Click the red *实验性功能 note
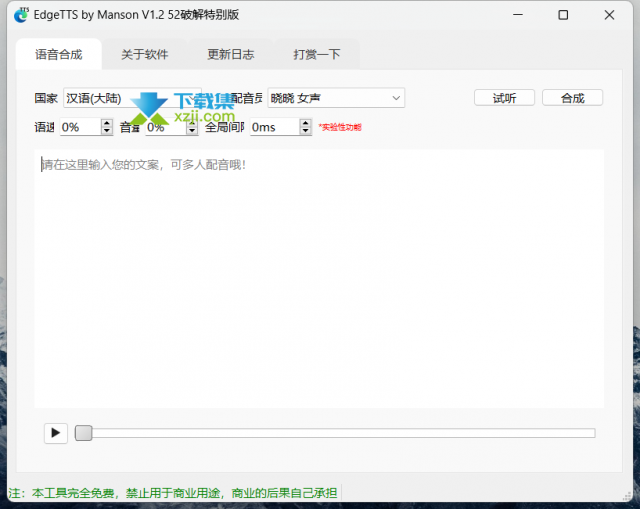 click(340, 127)
